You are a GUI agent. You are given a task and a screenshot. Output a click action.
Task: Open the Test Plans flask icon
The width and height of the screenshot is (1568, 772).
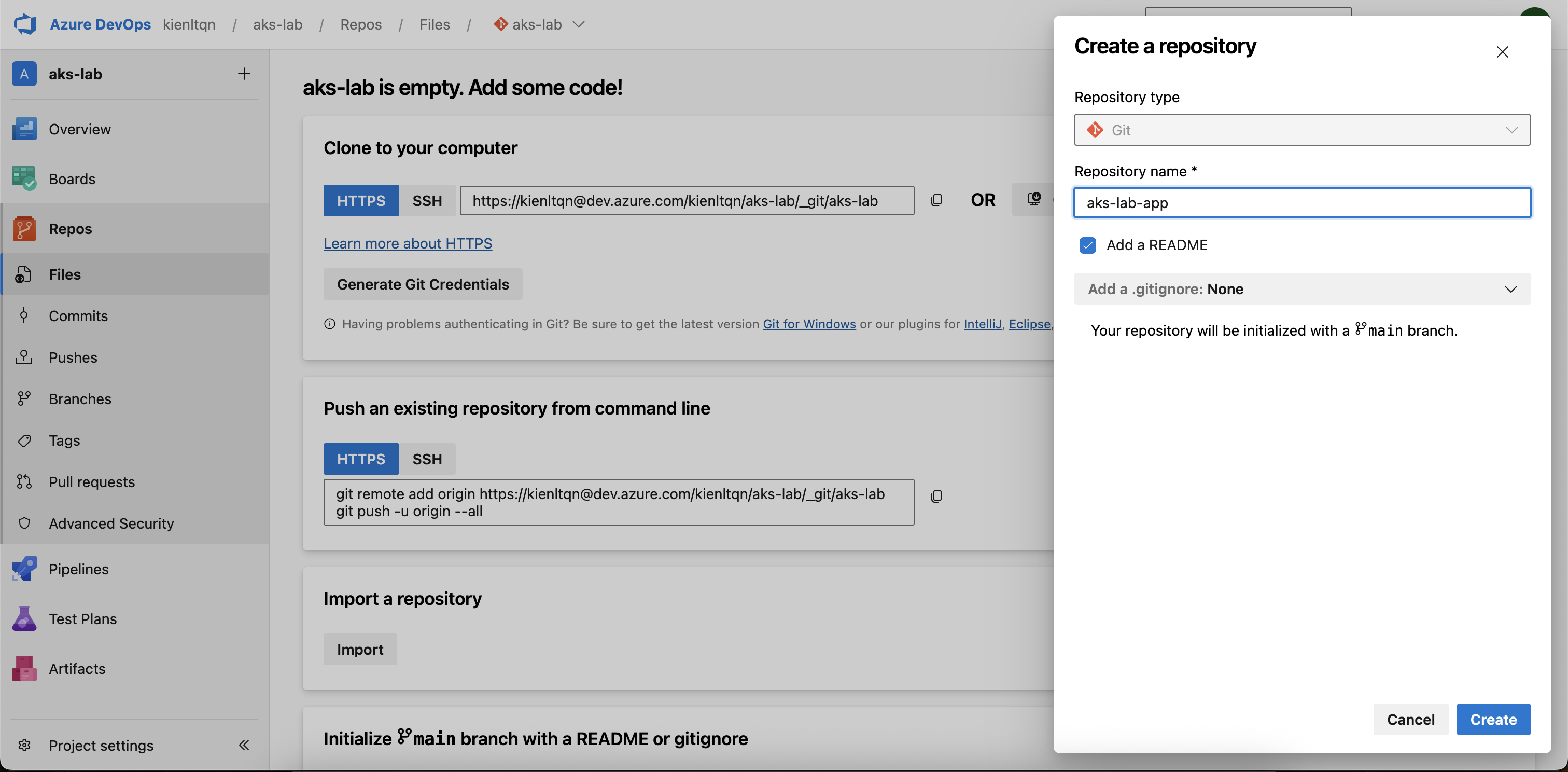click(24, 618)
